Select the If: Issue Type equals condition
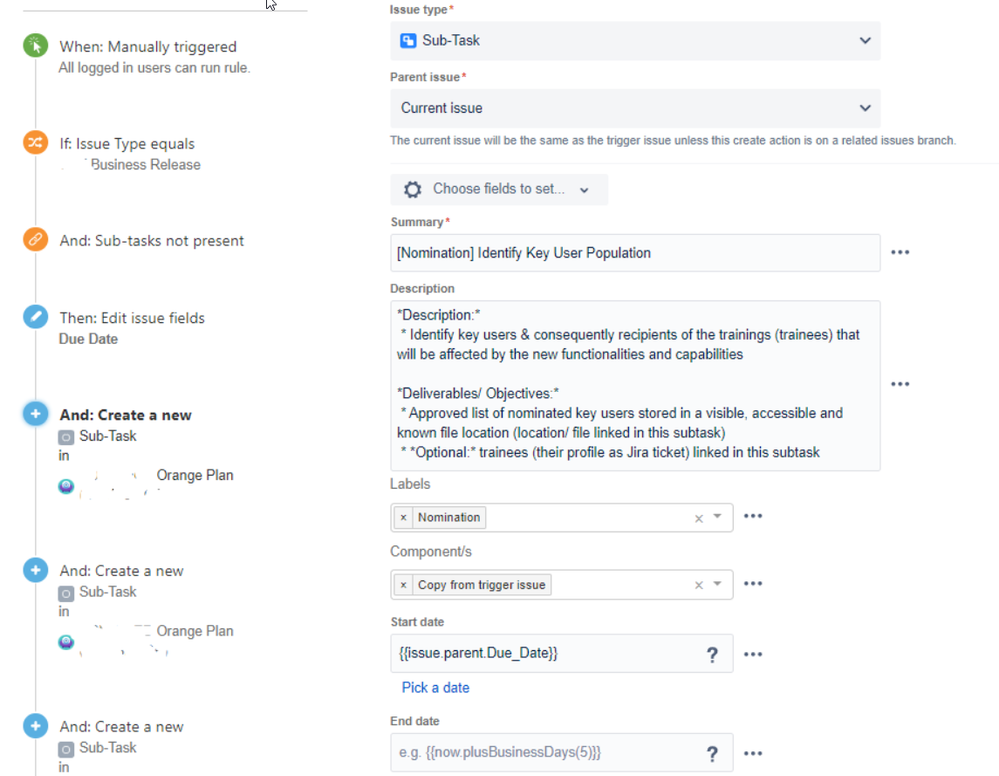The width and height of the screenshot is (999, 776). click(127, 144)
